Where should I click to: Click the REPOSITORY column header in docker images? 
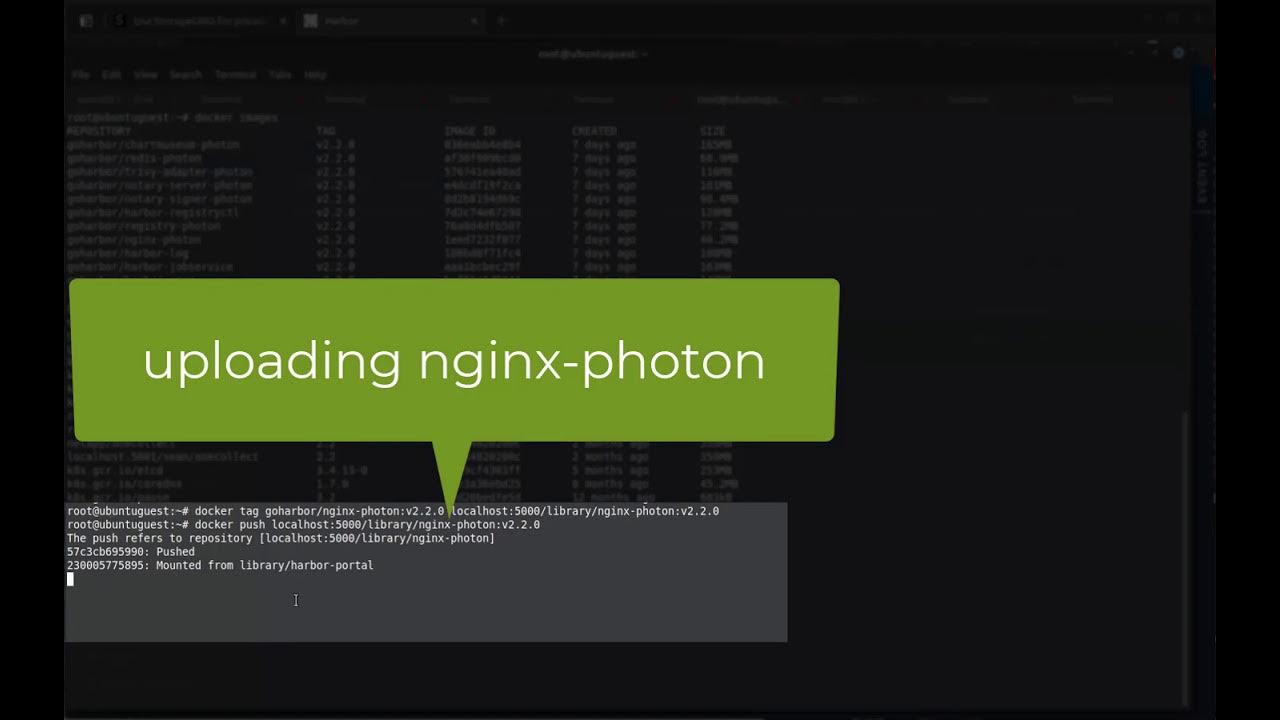(99, 131)
